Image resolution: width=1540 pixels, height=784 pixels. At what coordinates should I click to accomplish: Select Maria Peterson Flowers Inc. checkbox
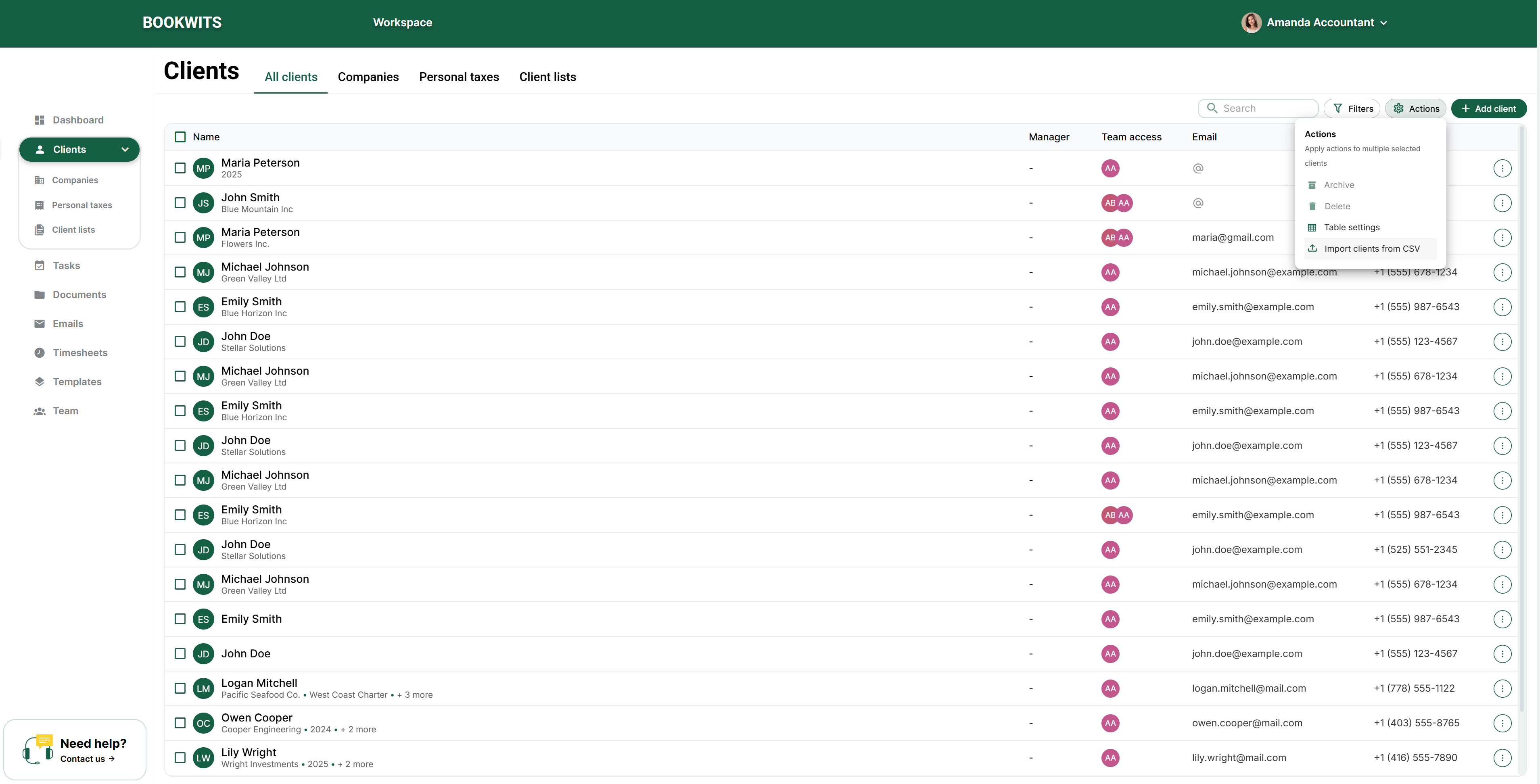click(x=180, y=238)
